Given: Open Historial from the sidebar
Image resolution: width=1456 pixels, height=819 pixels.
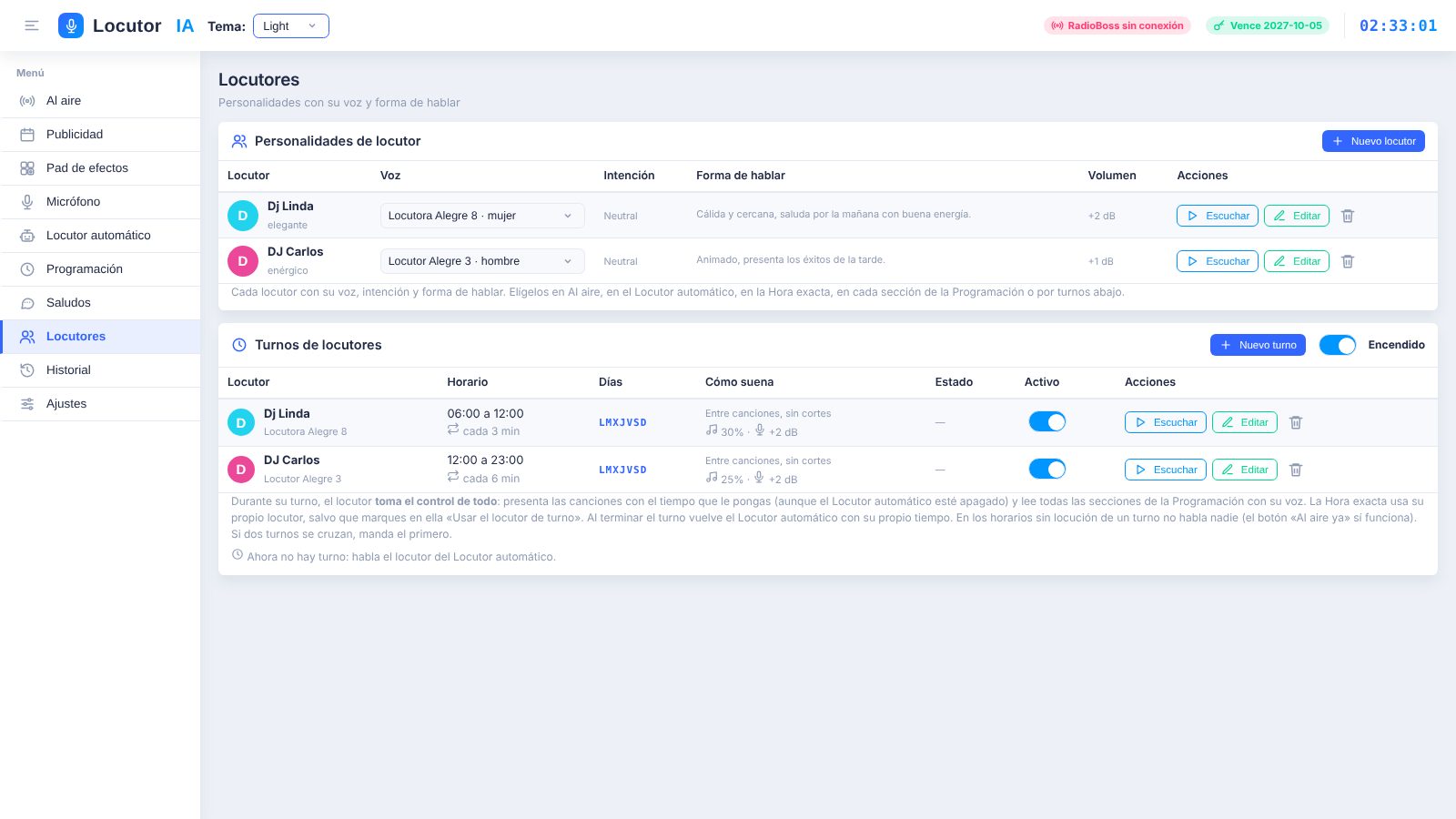Looking at the screenshot, I should click(100, 370).
